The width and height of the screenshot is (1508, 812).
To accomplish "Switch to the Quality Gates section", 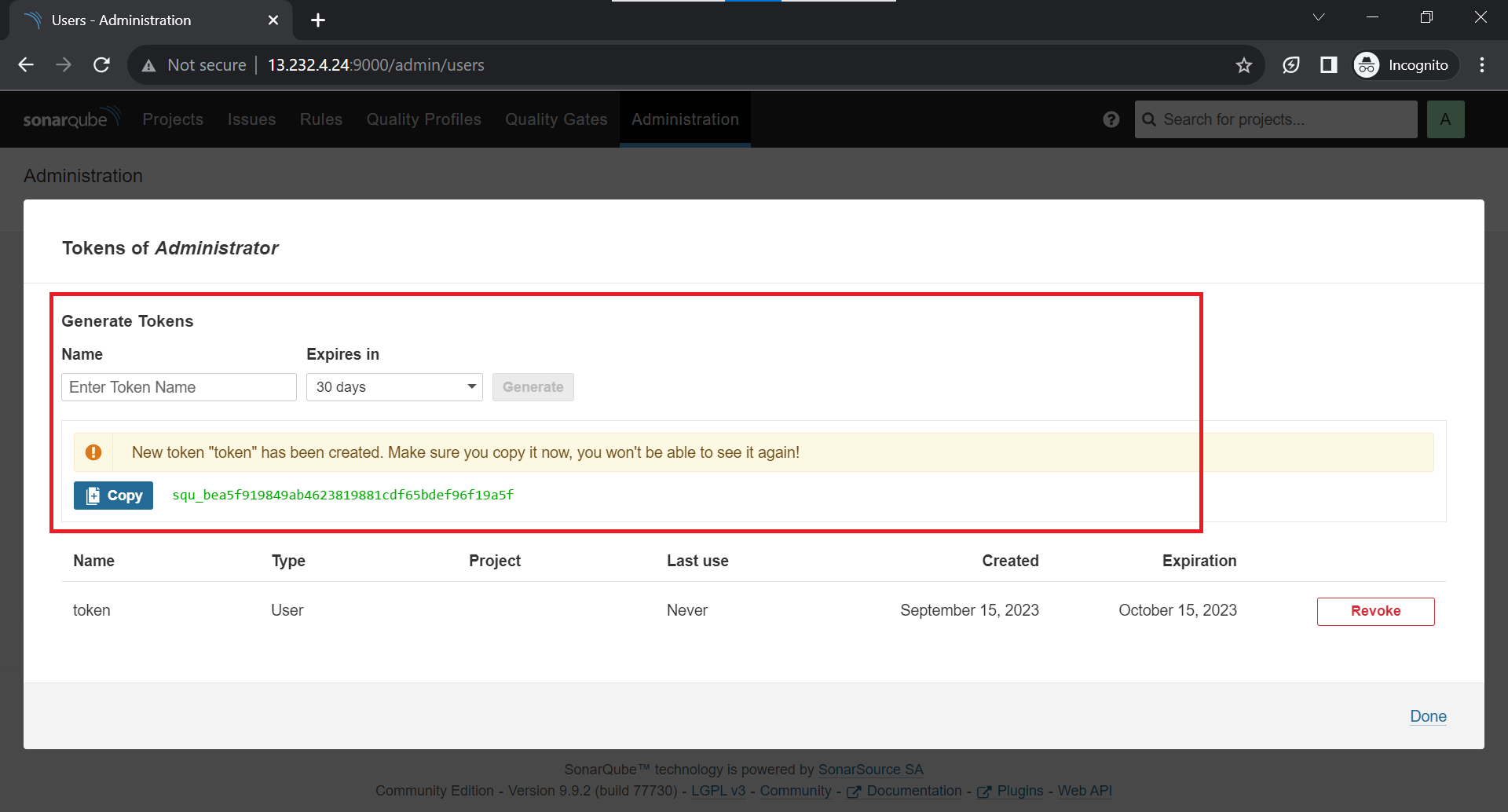I will coord(556,119).
